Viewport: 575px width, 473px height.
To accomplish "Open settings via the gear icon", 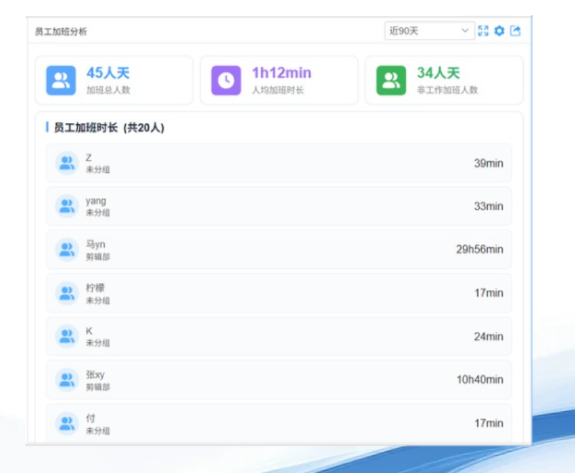I will tap(499, 31).
